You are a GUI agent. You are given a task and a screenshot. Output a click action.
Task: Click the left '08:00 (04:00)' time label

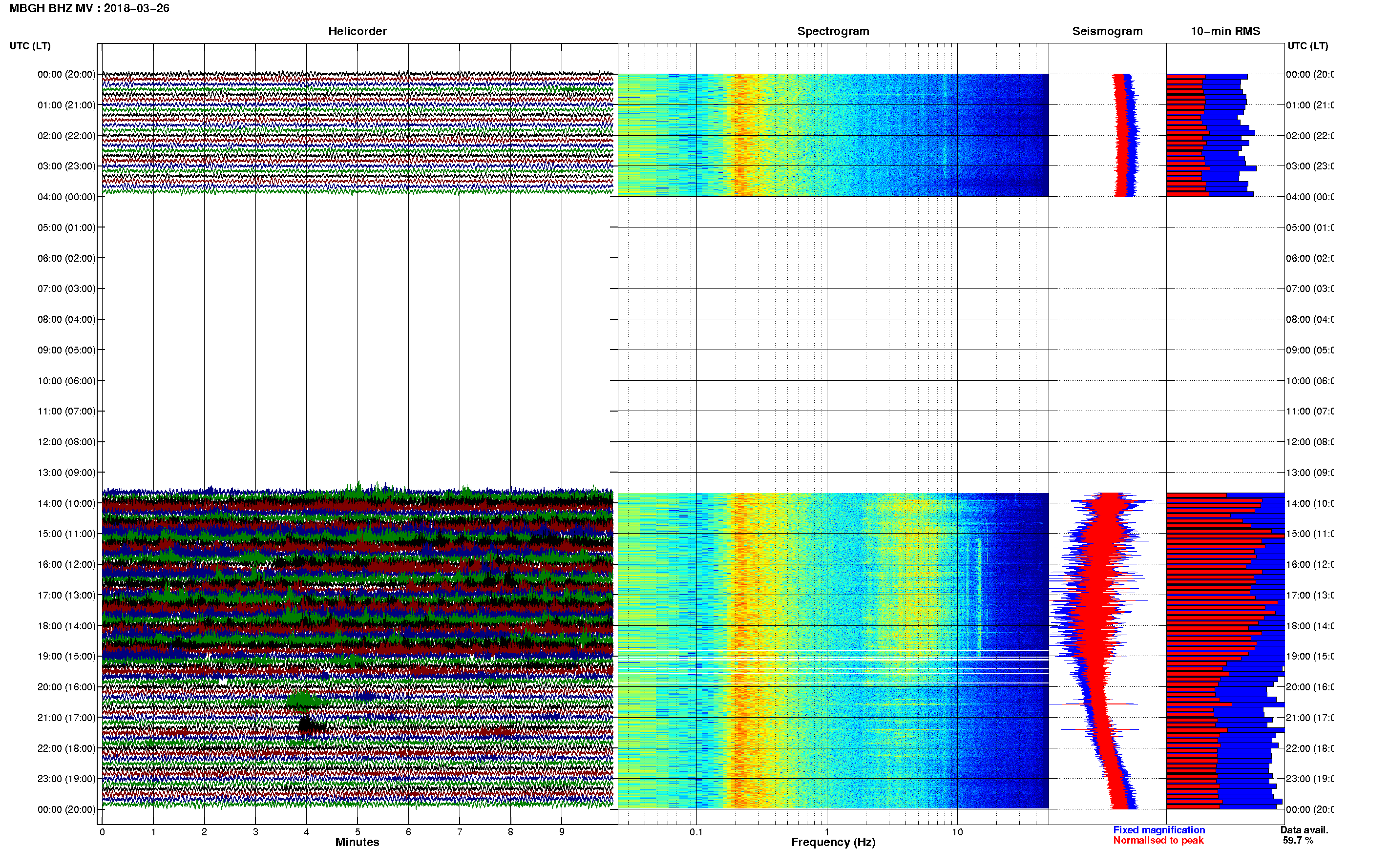pos(66,319)
